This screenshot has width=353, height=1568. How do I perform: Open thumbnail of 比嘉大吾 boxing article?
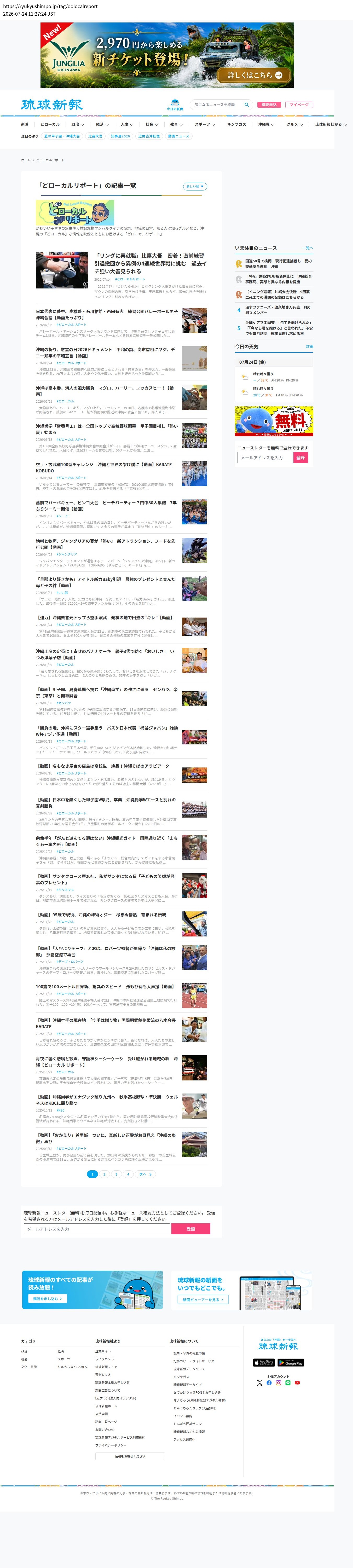(x=62, y=270)
